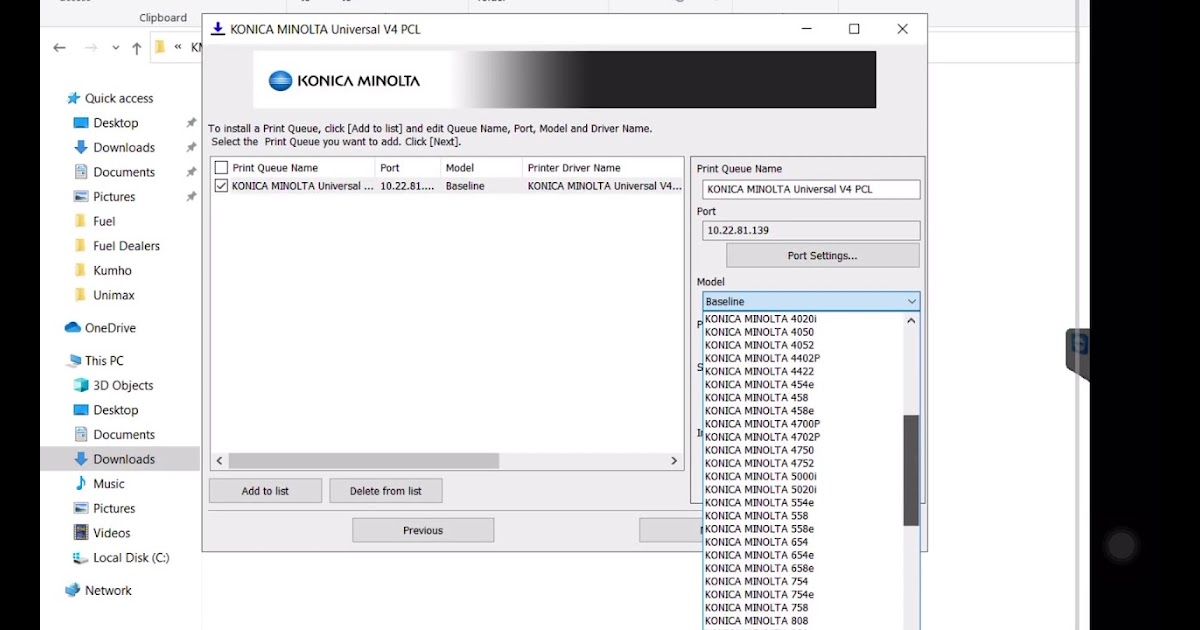This screenshot has height=630, width=1200.
Task: Select KONICA MINOLTA 4052 model
Action: click(x=759, y=345)
